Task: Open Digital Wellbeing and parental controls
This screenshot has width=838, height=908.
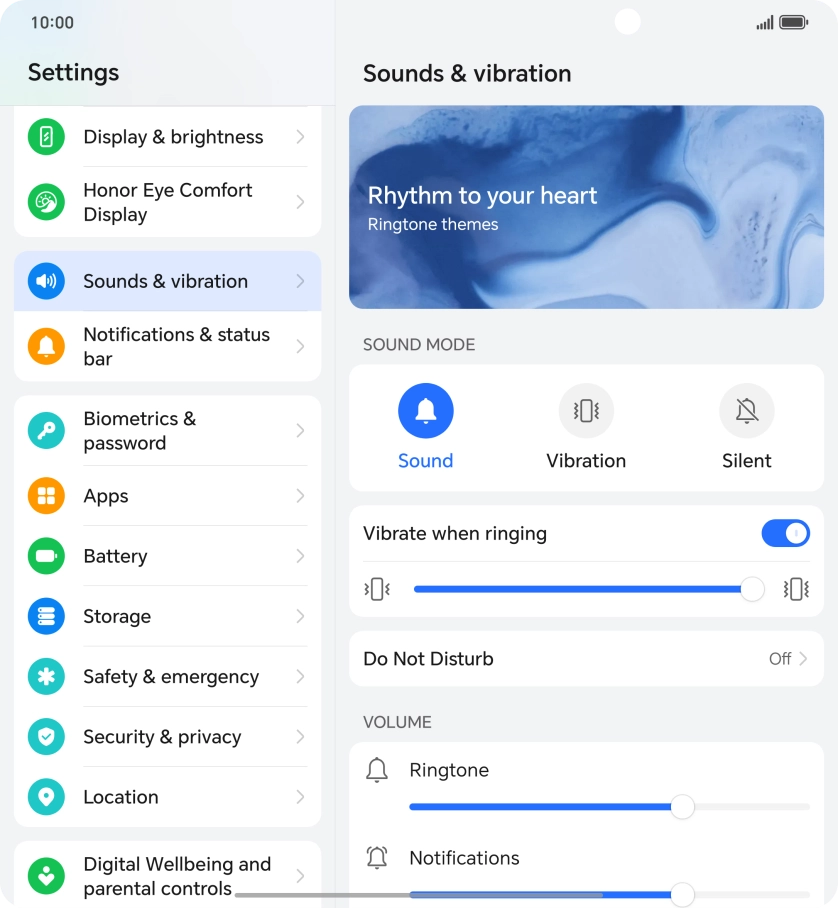Action: (167, 876)
